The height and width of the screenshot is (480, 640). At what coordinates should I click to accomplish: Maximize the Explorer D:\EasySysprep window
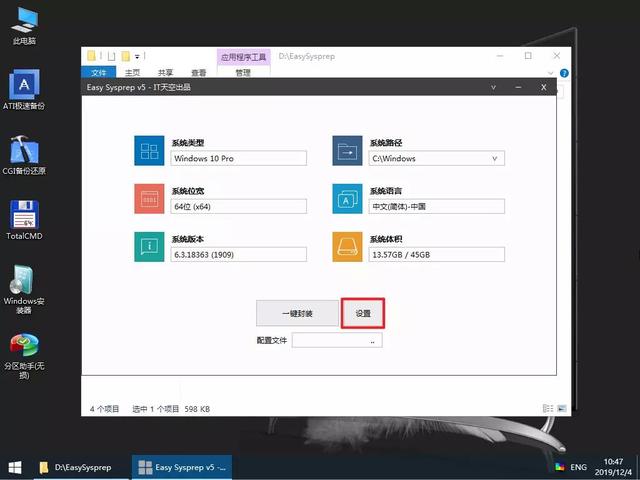click(x=528, y=56)
